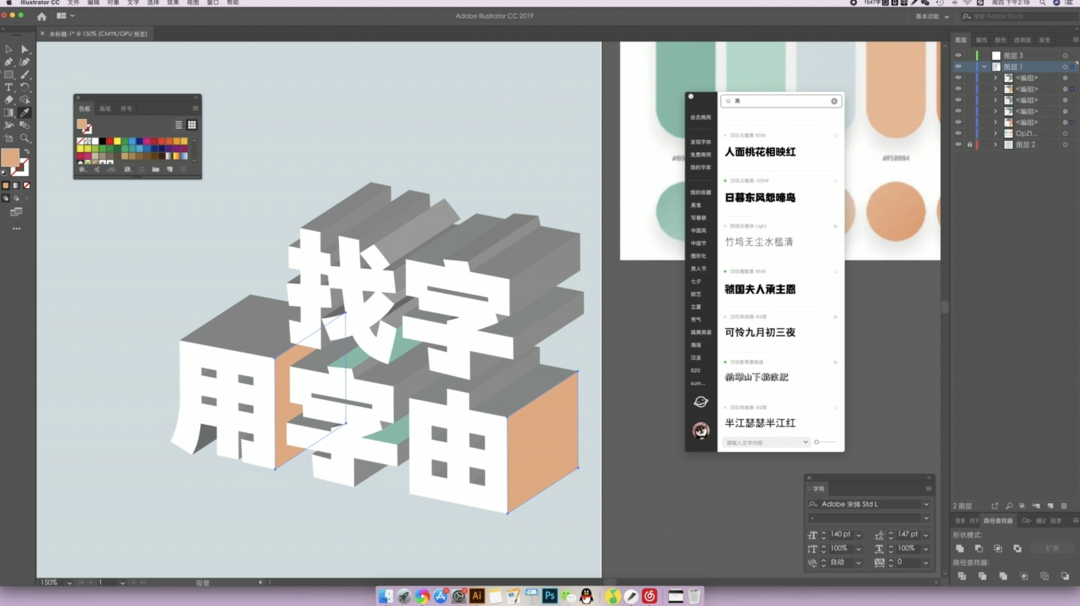Select the Zoom magnifier tool
1080x606 pixels.
(25, 139)
